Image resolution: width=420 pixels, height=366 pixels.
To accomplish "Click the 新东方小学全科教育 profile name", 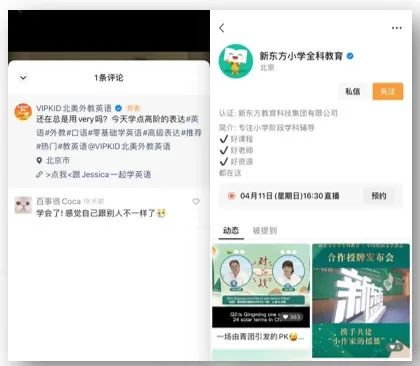I will (301, 56).
